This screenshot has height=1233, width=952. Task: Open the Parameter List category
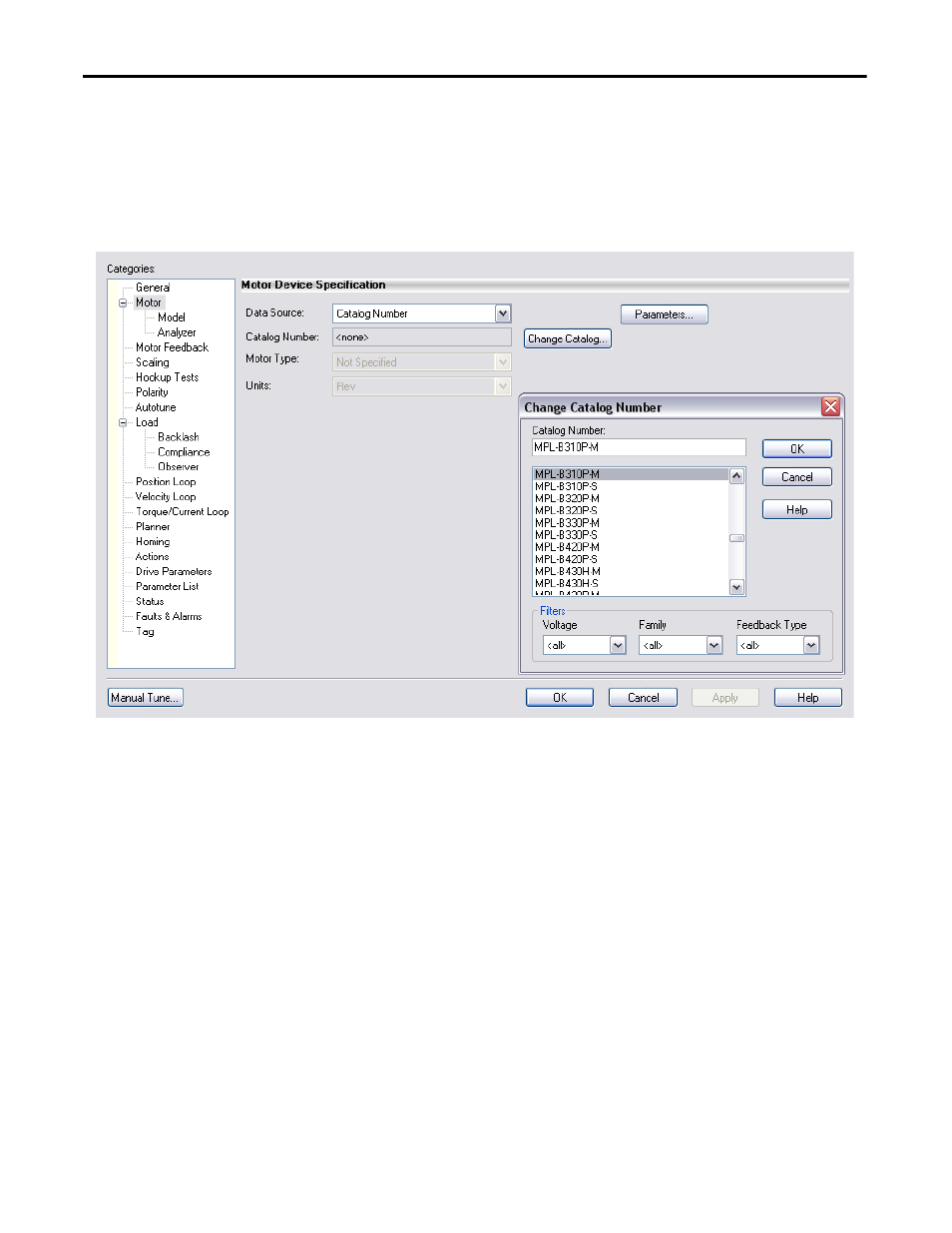(x=167, y=586)
